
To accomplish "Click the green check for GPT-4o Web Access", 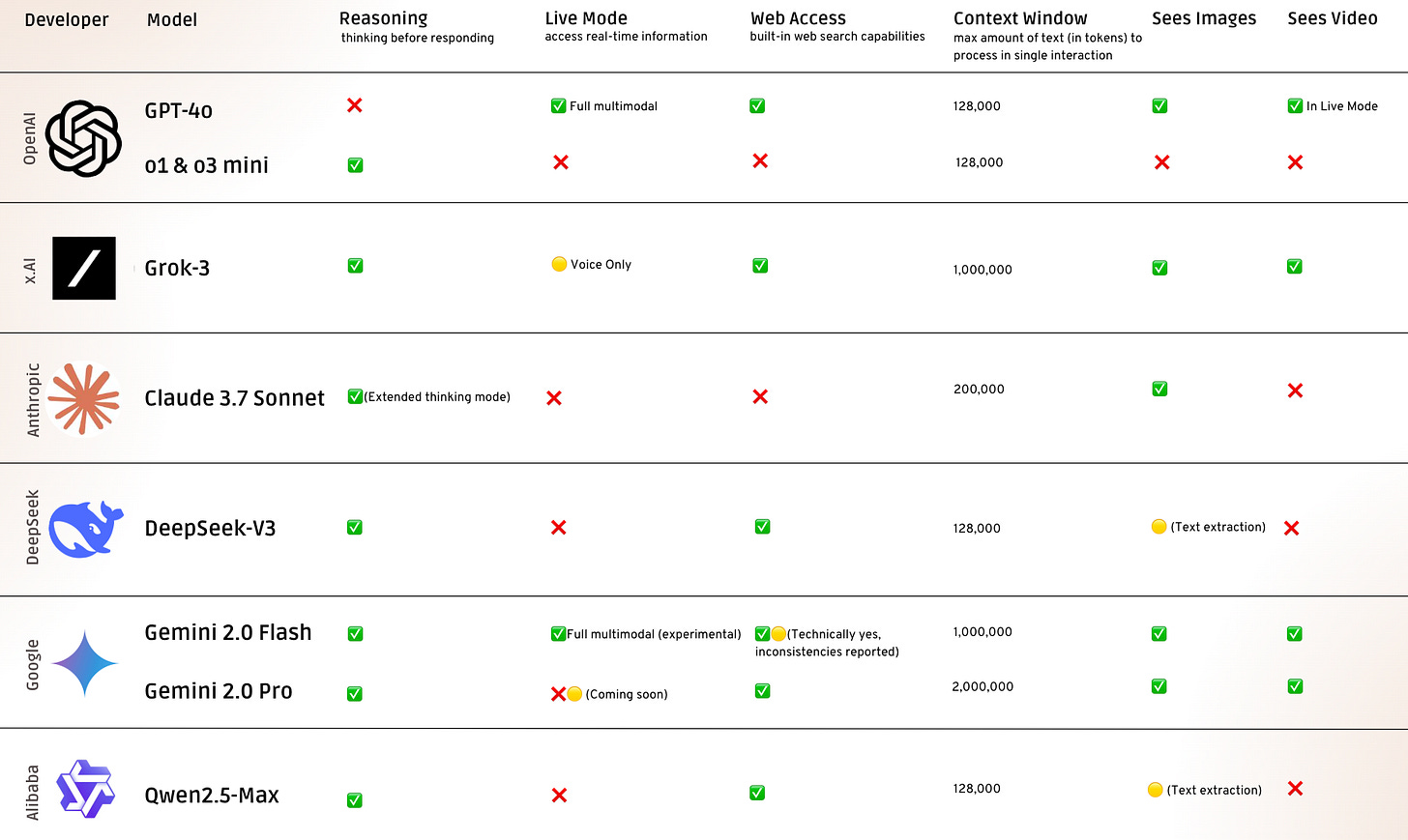I will [757, 105].
